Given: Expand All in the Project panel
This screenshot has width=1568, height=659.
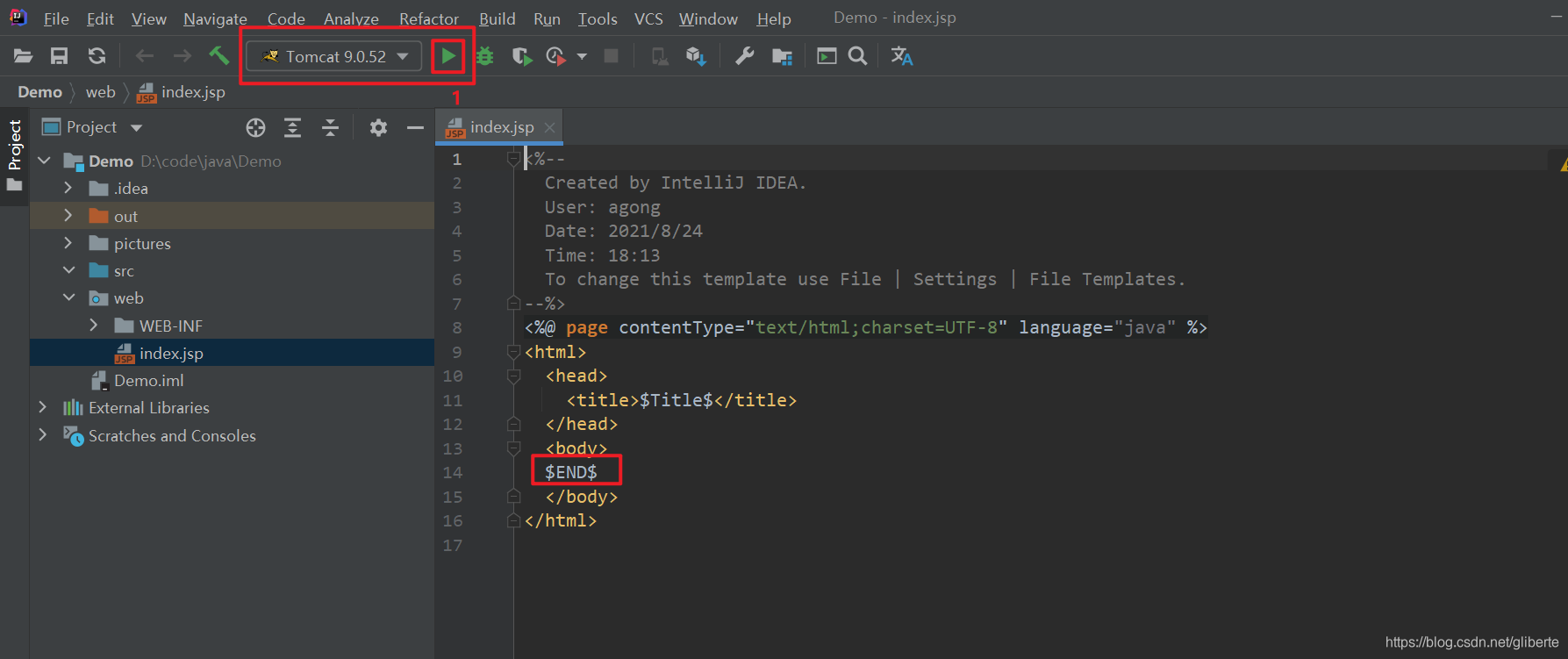Looking at the screenshot, I should [x=292, y=127].
